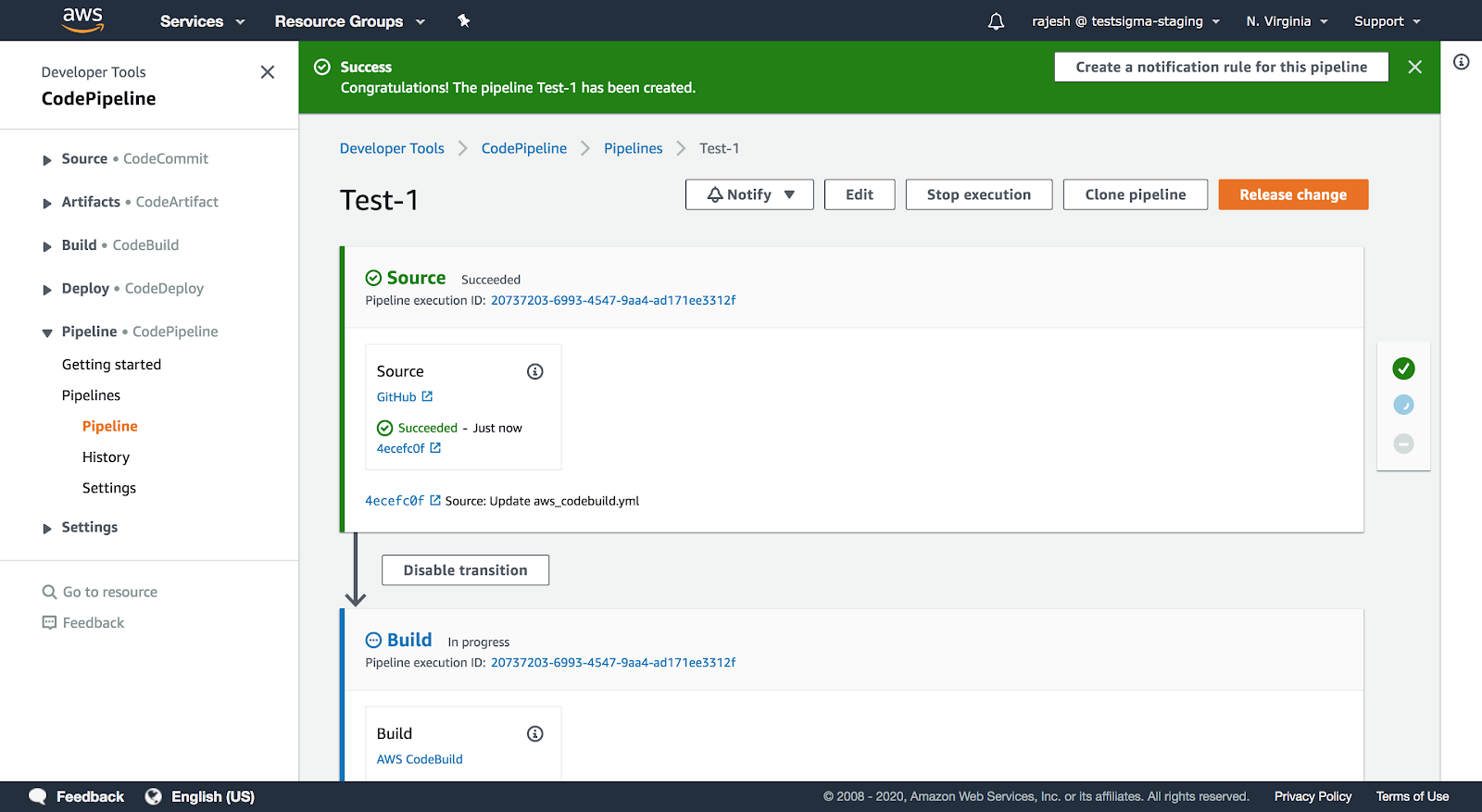Open the N. Virginia region selector
The width and height of the screenshot is (1482, 812).
pos(1287,21)
